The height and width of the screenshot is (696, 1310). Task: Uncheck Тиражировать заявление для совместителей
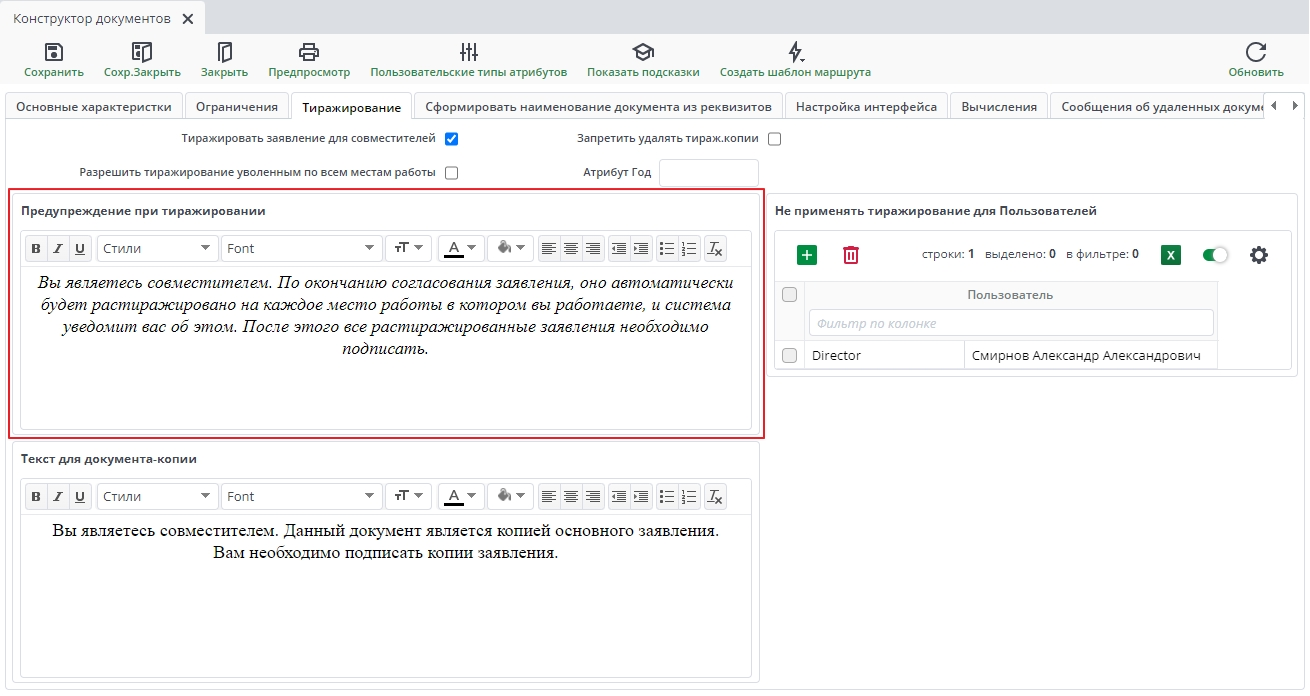(451, 139)
